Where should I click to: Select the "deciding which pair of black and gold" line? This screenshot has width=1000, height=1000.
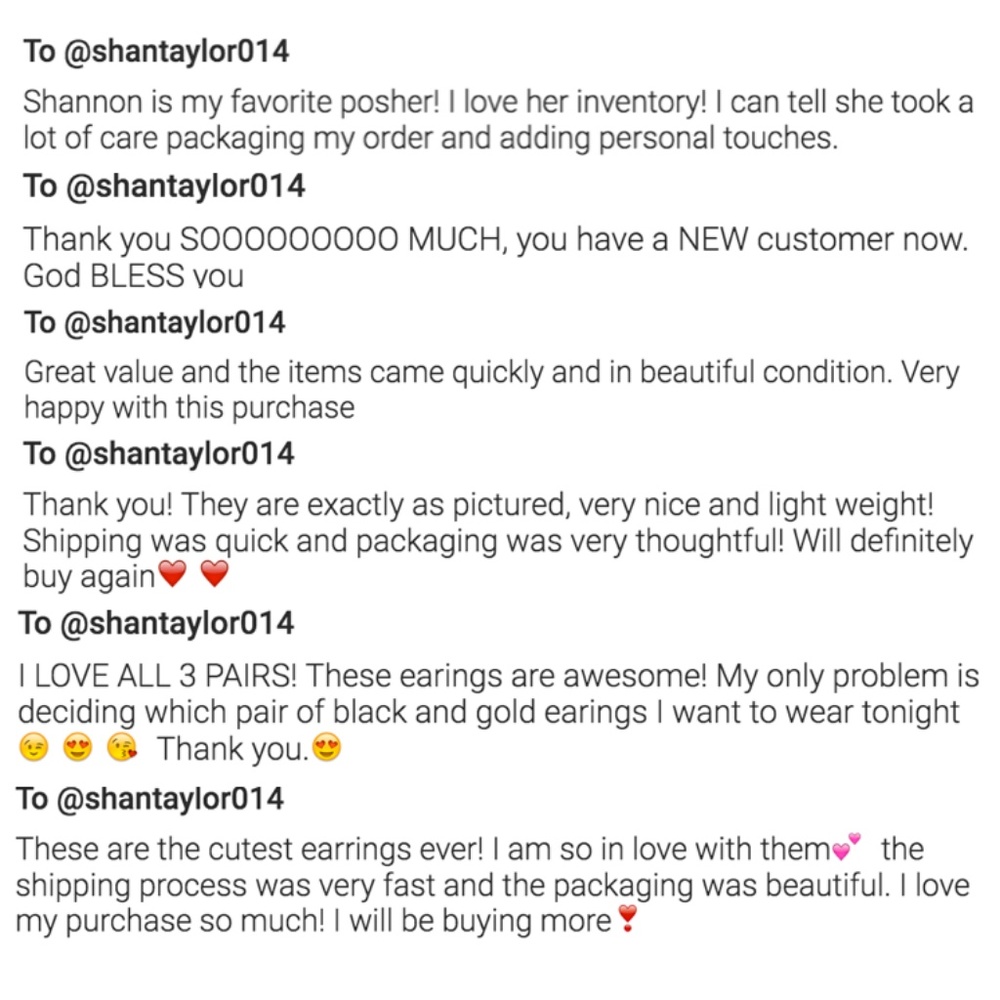click(489, 712)
